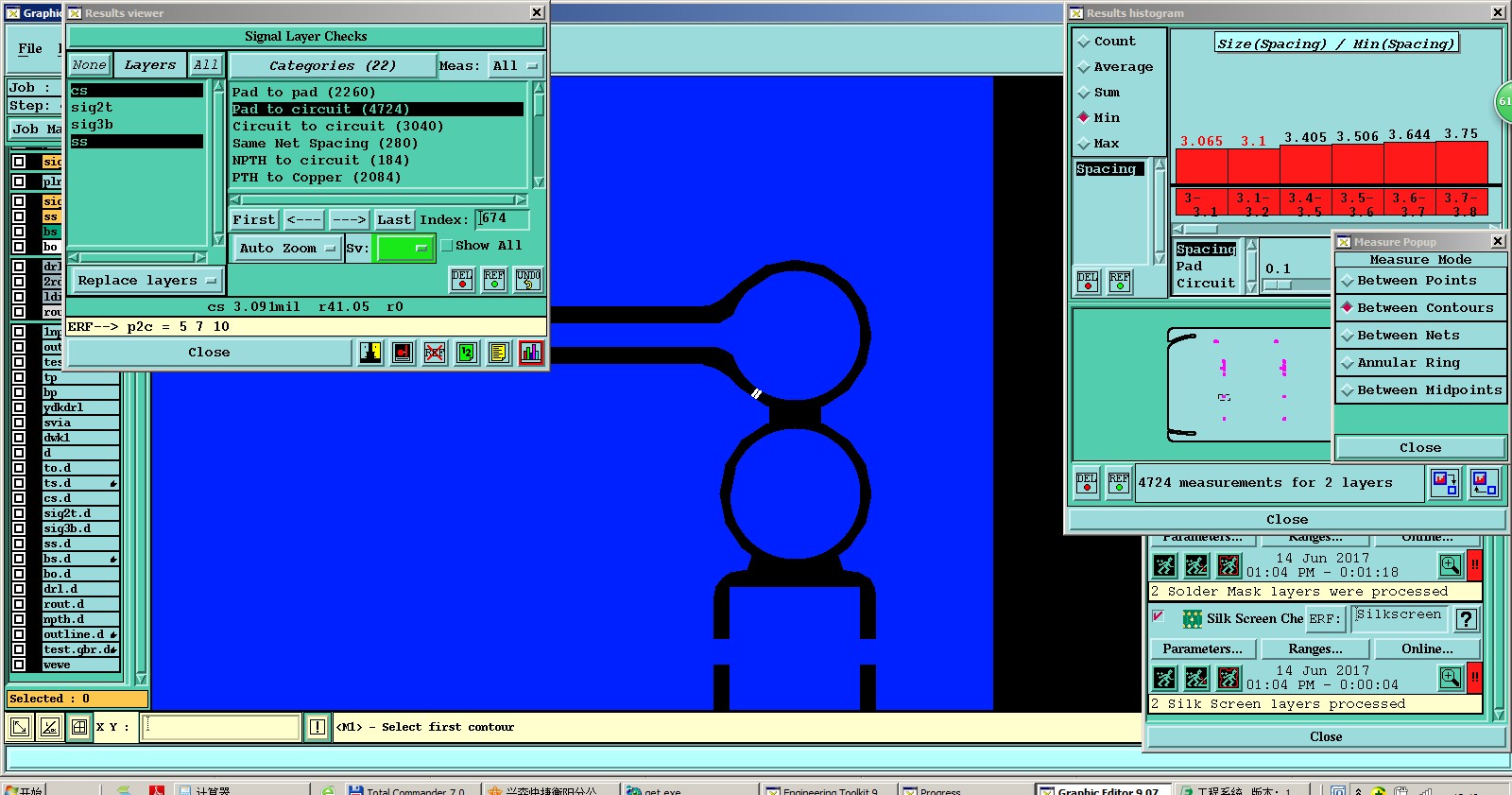
Task: Click the angle-measure coordinate icon
Action: [50, 727]
